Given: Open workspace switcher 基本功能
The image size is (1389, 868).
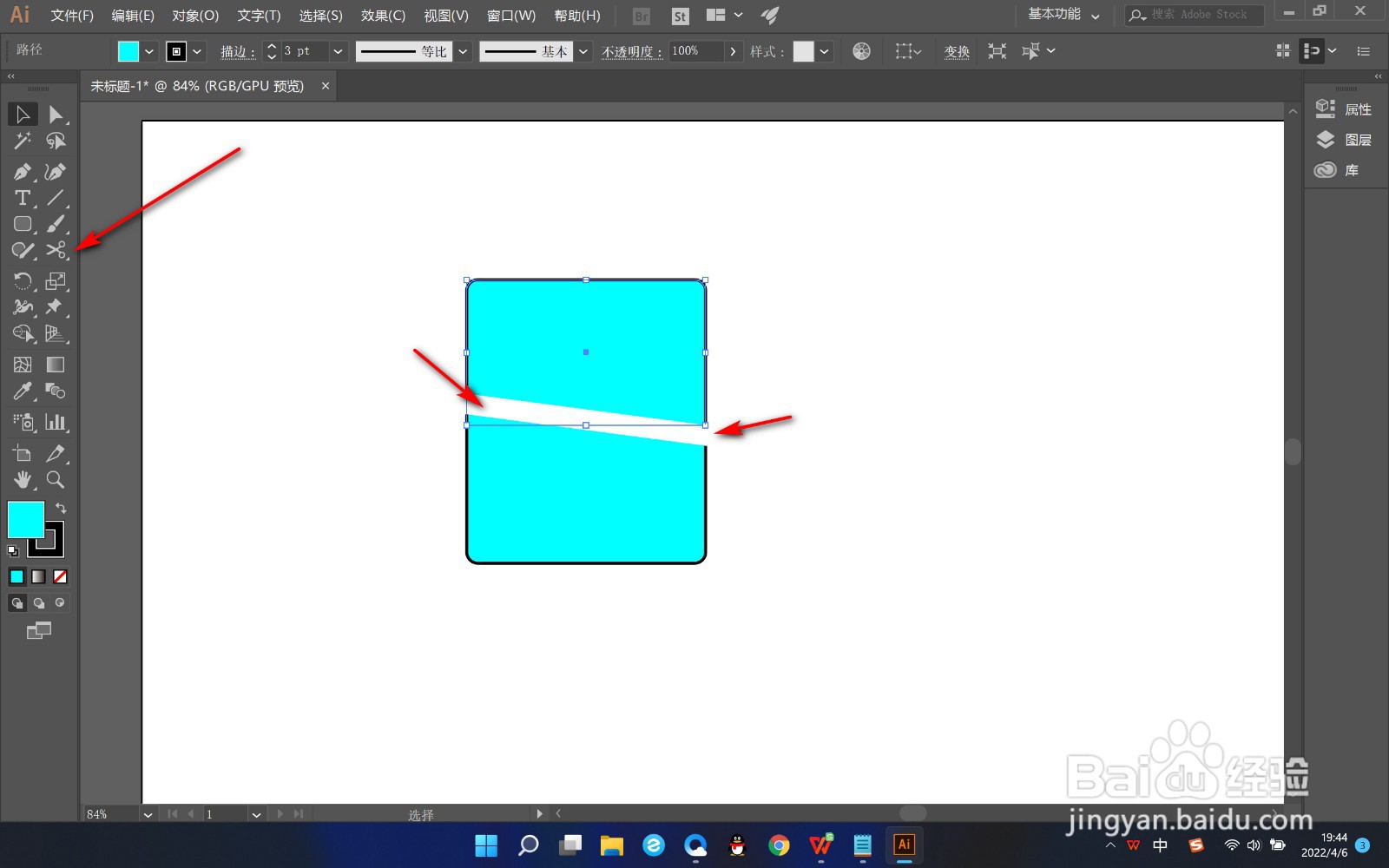Looking at the screenshot, I should [x=1063, y=15].
